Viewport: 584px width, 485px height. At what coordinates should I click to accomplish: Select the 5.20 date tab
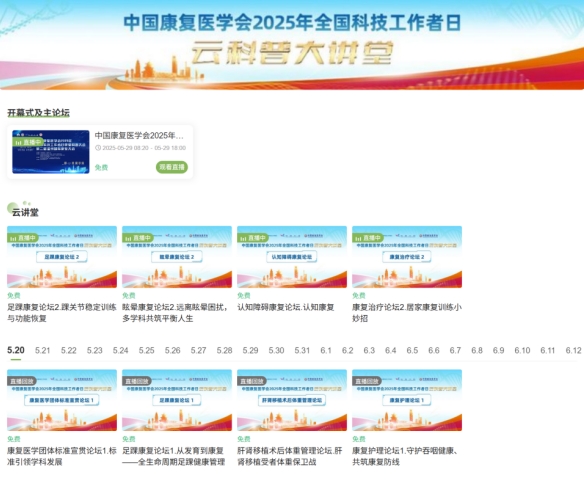click(16, 350)
